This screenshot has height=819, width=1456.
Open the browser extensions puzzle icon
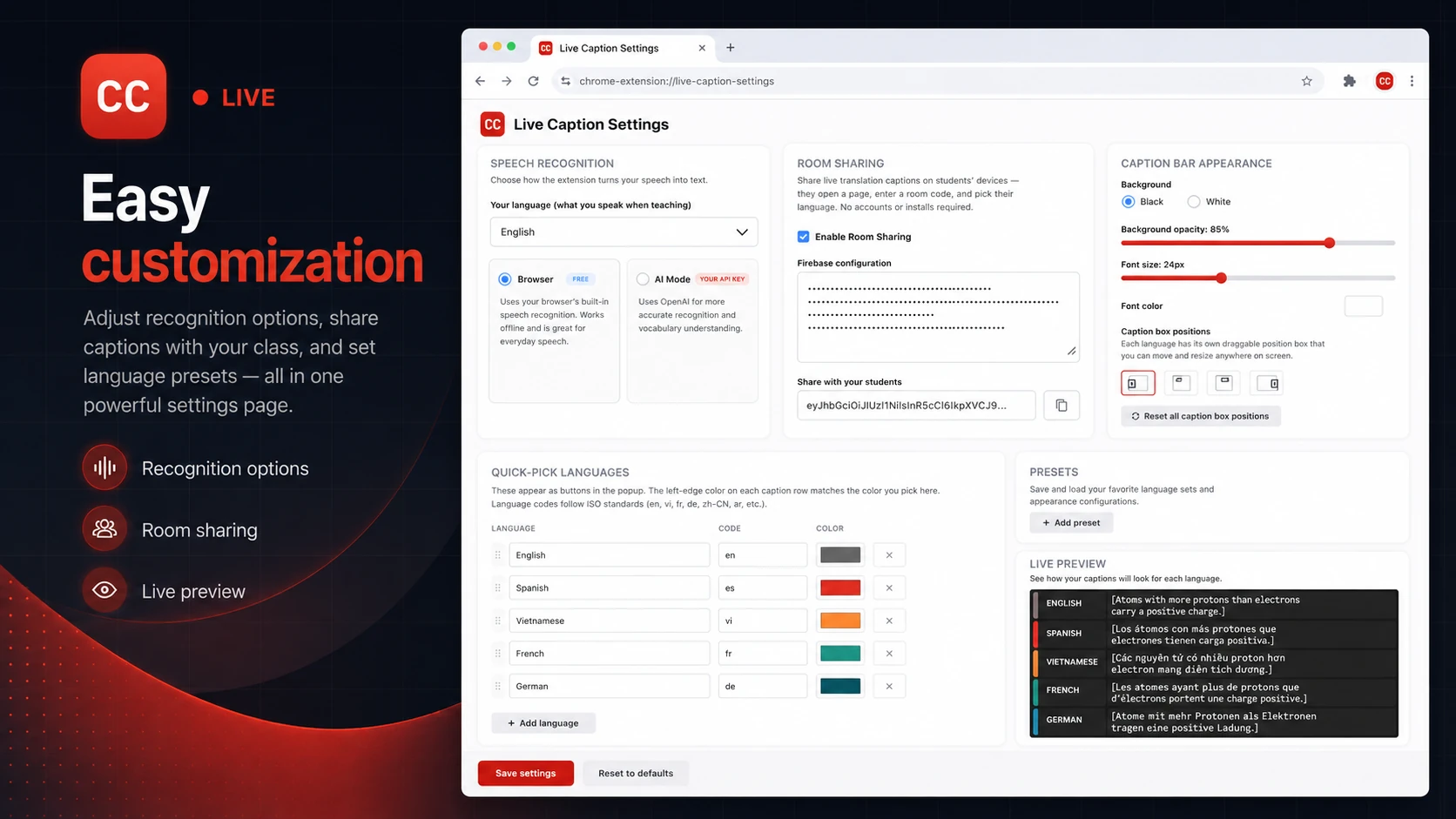tap(1349, 81)
